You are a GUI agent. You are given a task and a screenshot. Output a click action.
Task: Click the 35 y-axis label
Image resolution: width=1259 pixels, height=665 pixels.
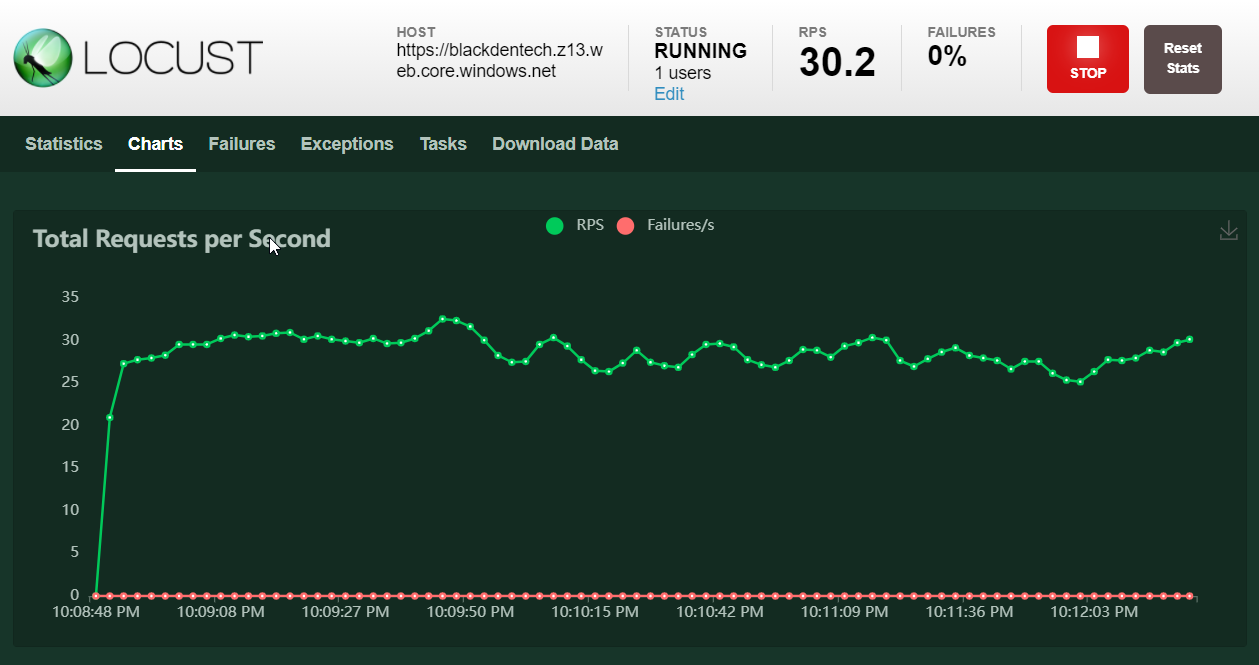(x=69, y=297)
